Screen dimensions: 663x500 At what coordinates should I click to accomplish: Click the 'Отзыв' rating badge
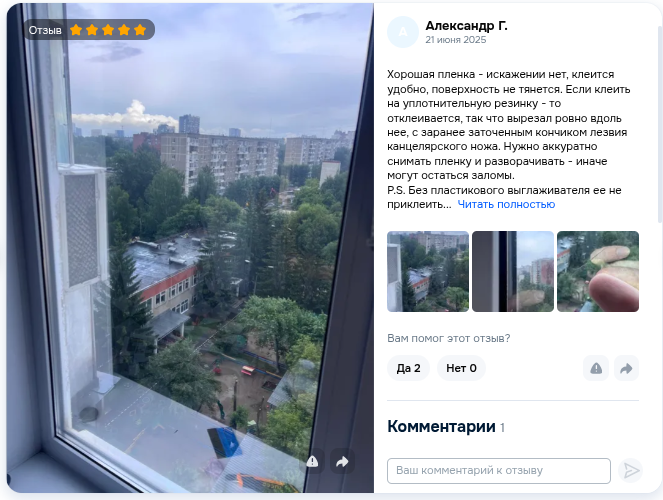click(89, 30)
